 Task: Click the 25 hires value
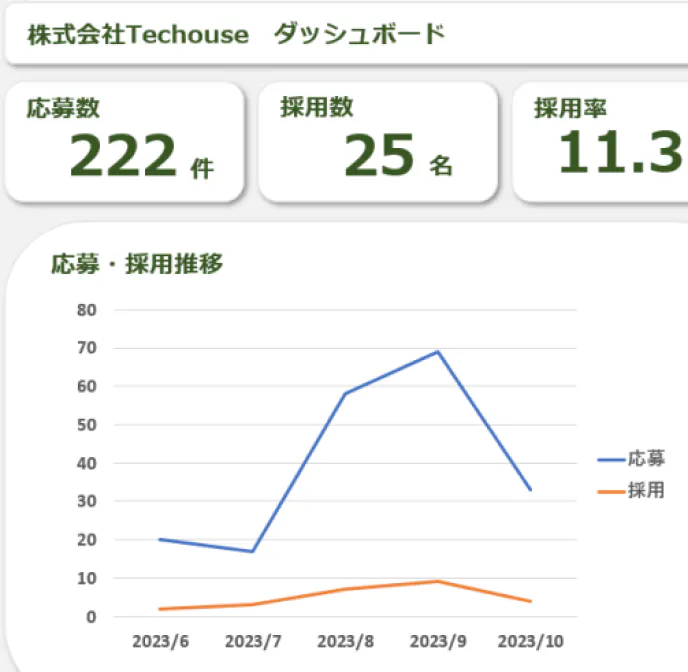[x=378, y=156]
